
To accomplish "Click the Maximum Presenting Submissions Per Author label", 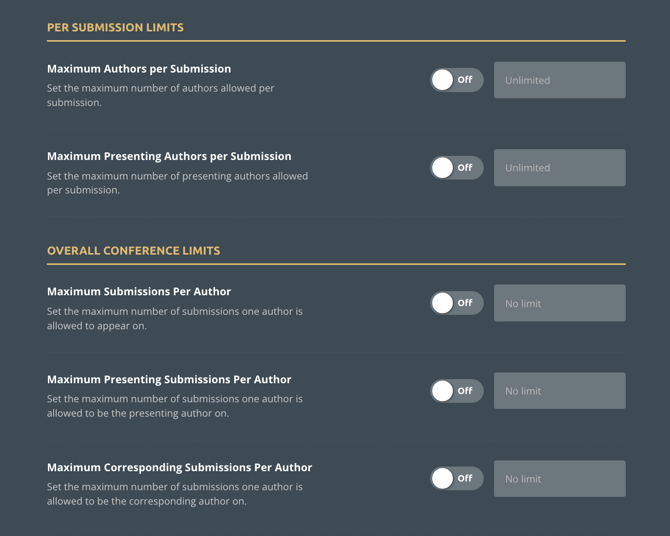I will (169, 379).
